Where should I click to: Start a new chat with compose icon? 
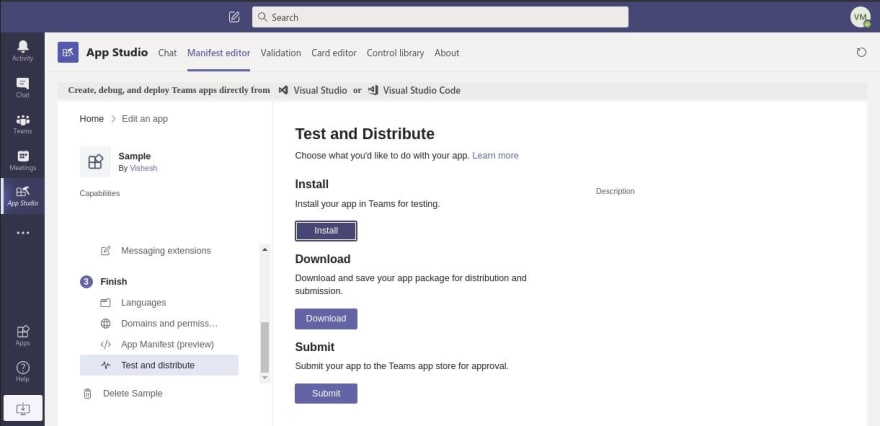[234, 17]
